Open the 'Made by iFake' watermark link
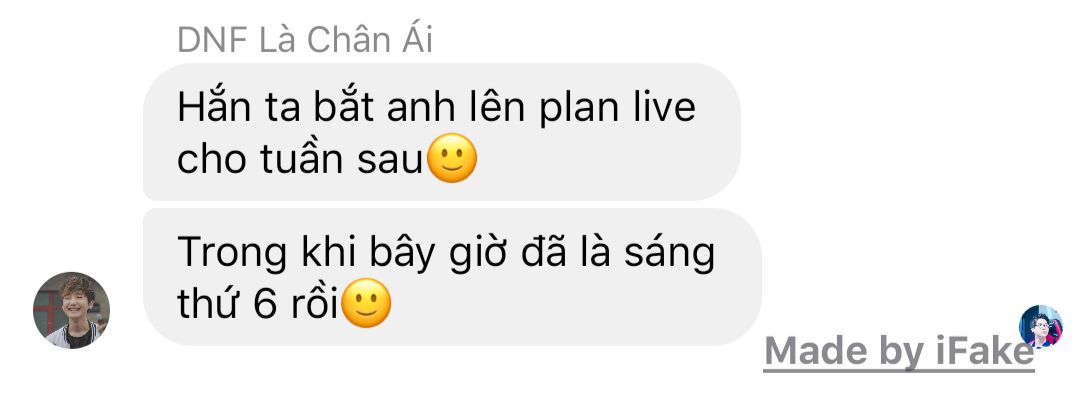Viewport: 1080px width, 408px height. pos(899,351)
